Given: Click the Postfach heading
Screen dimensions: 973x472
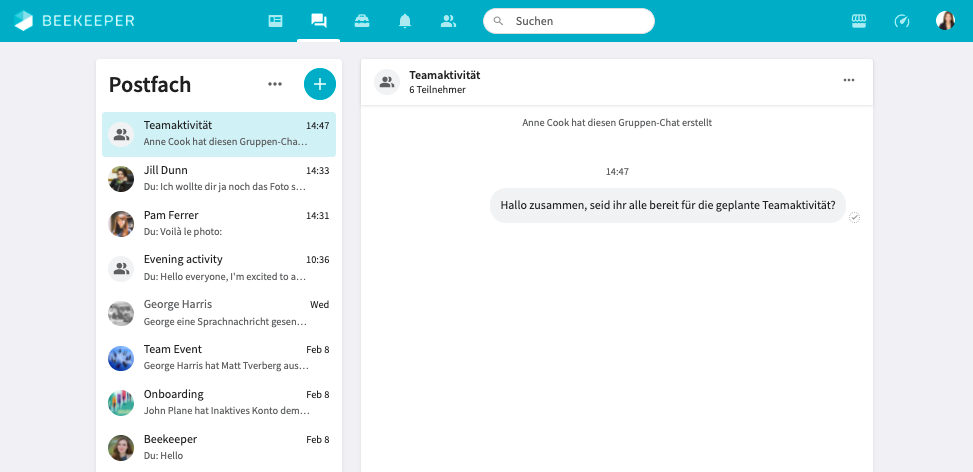Looking at the screenshot, I should tap(150, 84).
